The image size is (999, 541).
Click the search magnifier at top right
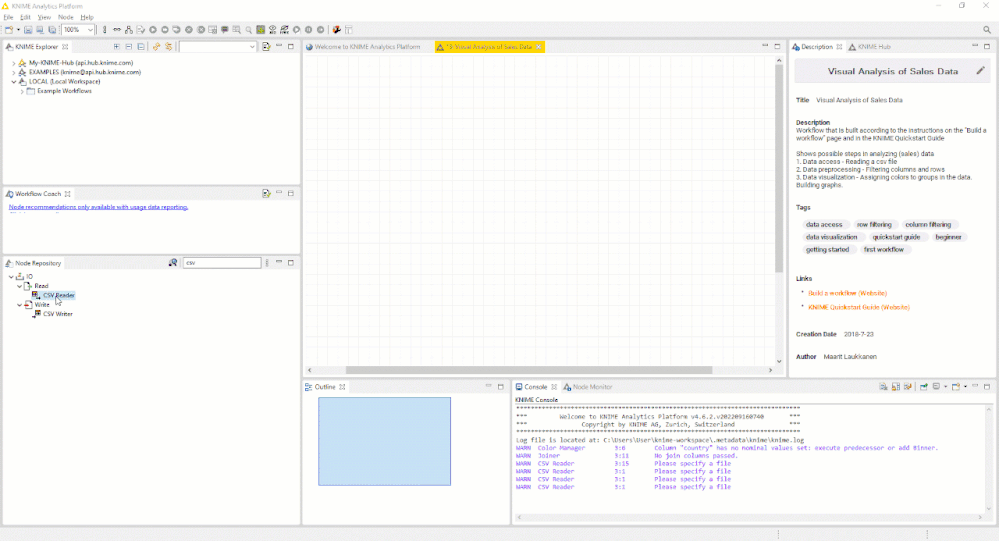(987, 30)
